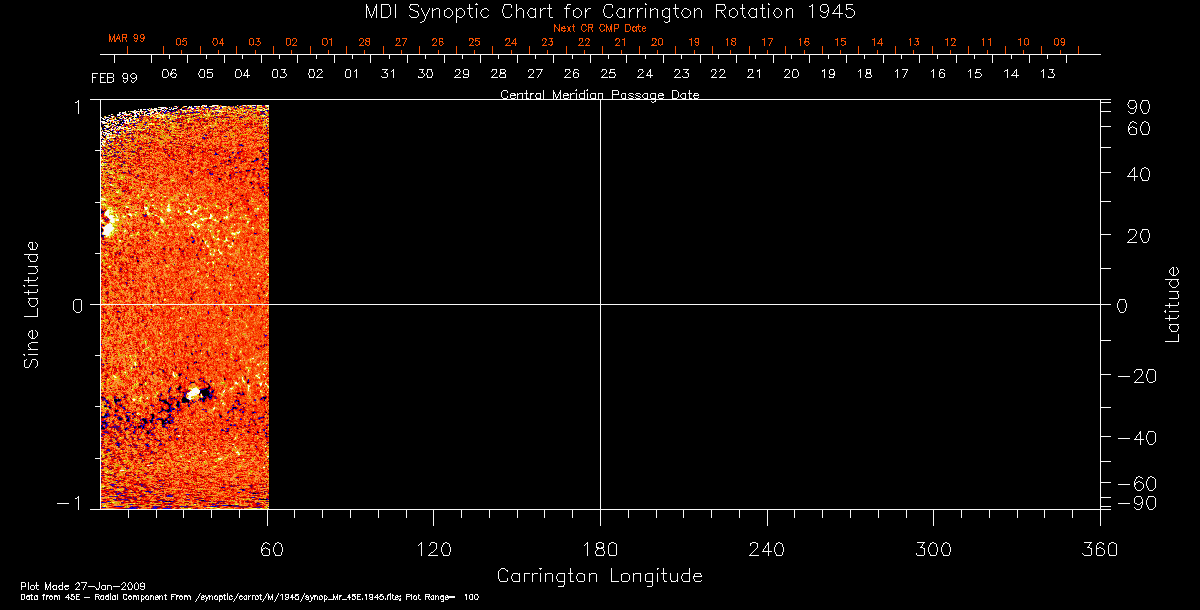This screenshot has width=1200, height=610.
Task: Click the 'Carrington Longitude' axis title
Action: click(599, 576)
